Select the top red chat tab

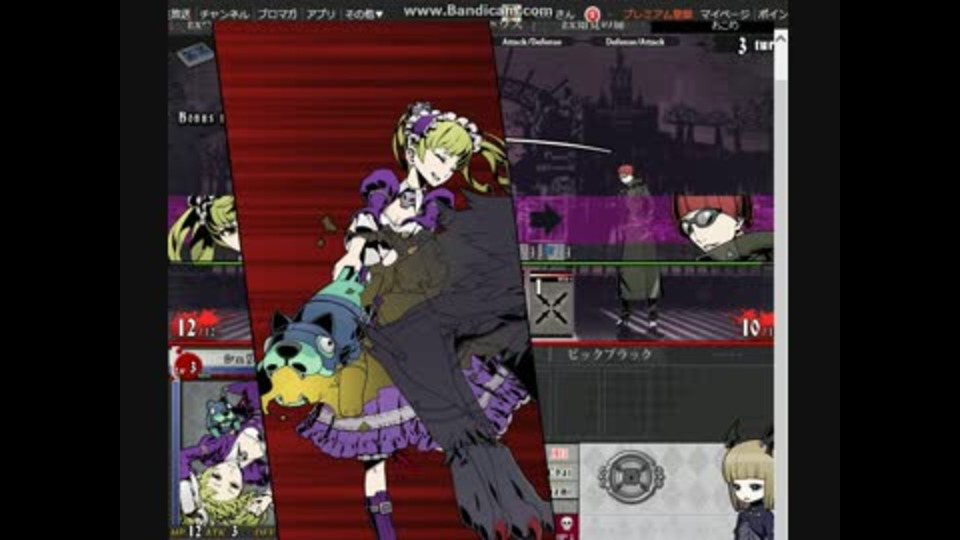coord(562,454)
